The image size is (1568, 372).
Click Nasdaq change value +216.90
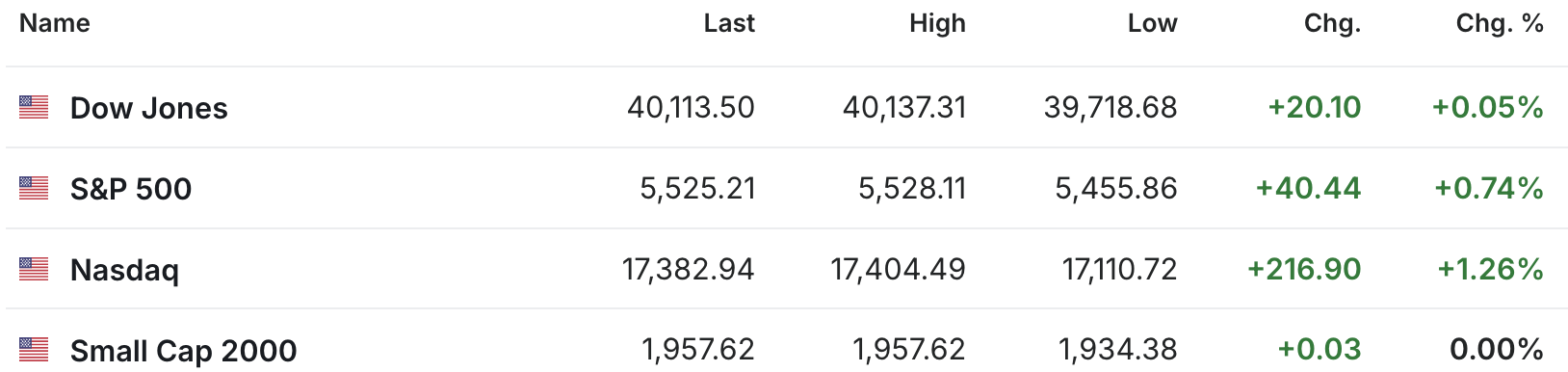click(x=1304, y=269)
